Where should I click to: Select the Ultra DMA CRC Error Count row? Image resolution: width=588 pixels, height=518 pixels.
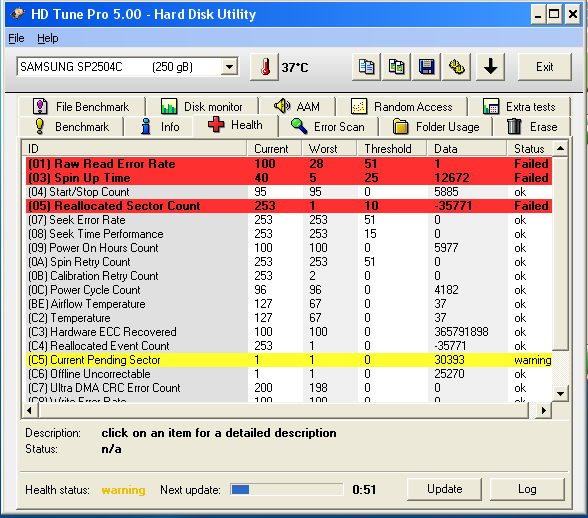click(x=289, y=388)
